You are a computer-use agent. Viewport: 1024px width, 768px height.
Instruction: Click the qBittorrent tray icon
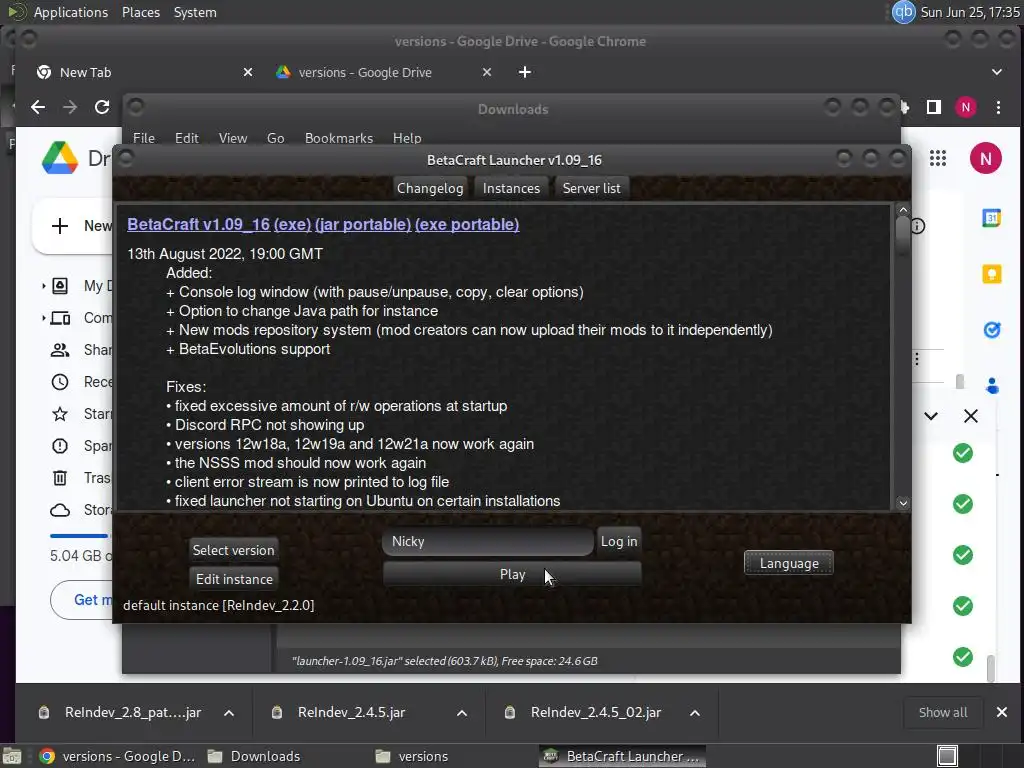(904, 12)
